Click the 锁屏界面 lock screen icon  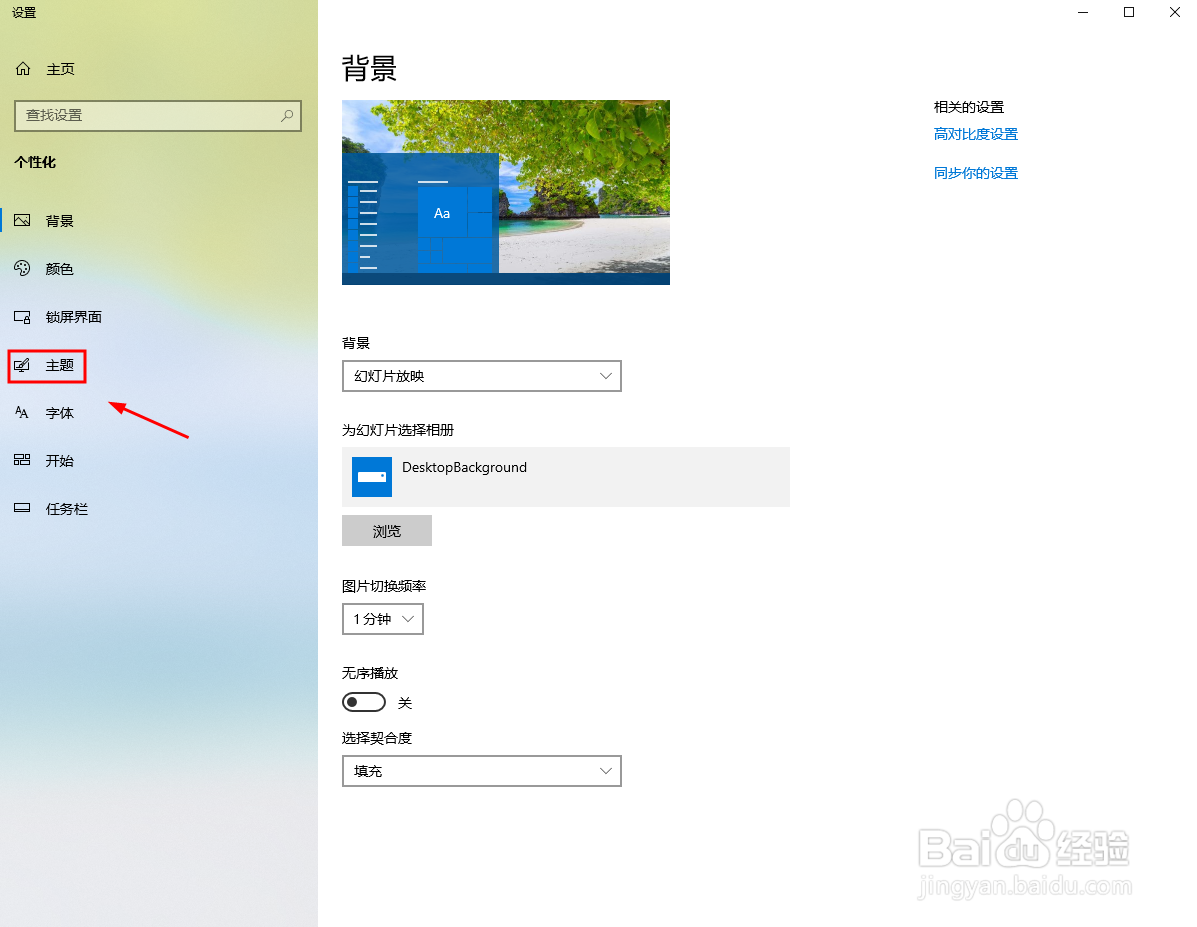click(22, 316)
